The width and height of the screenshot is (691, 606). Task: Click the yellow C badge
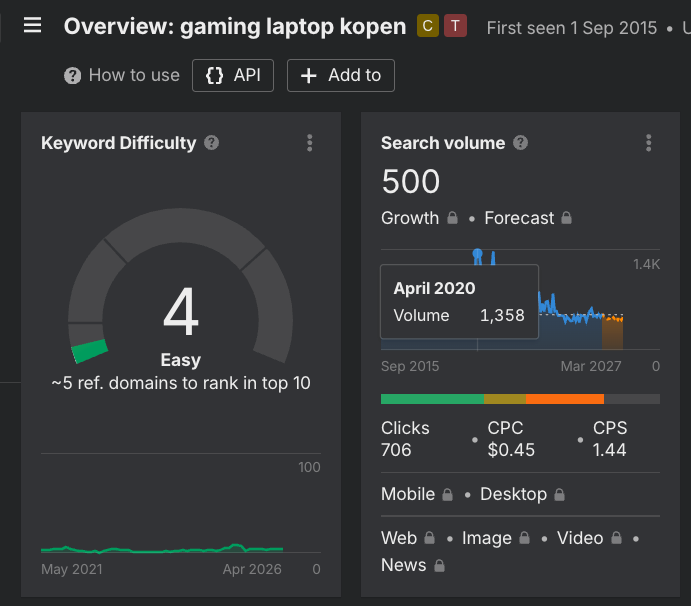pyautogui.click(x=428, y=26)
